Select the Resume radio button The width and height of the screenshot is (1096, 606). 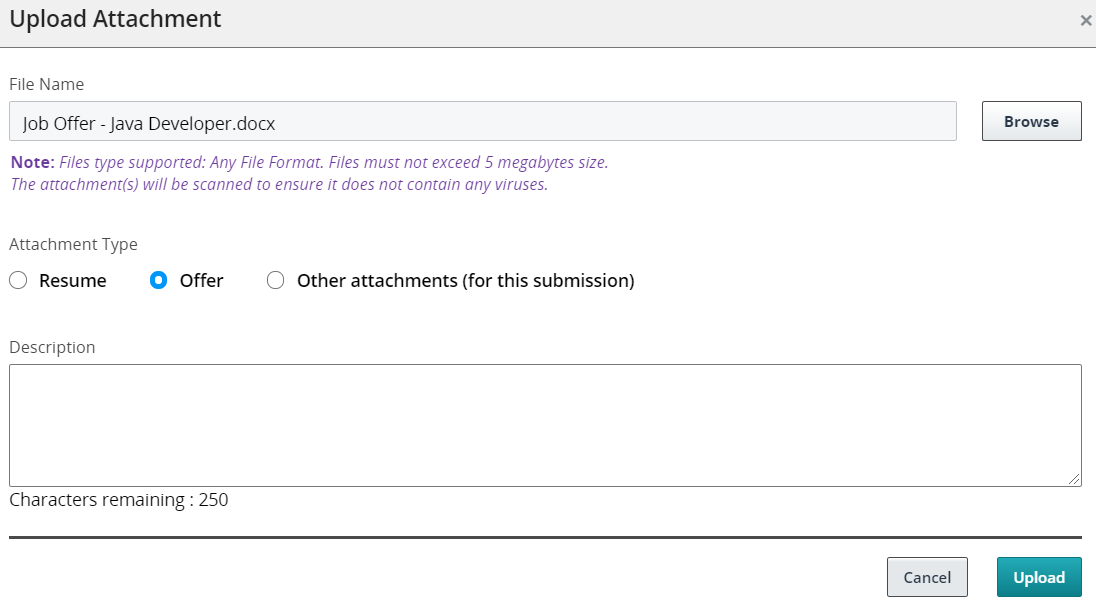click(x=18, y=281)
